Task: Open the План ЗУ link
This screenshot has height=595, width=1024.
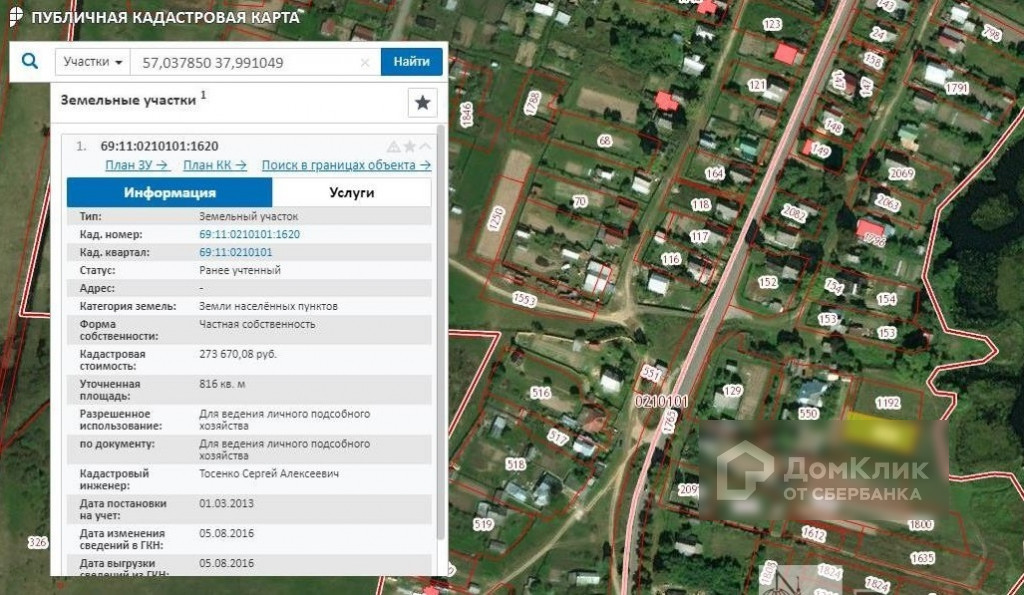Action: (136, 165)
